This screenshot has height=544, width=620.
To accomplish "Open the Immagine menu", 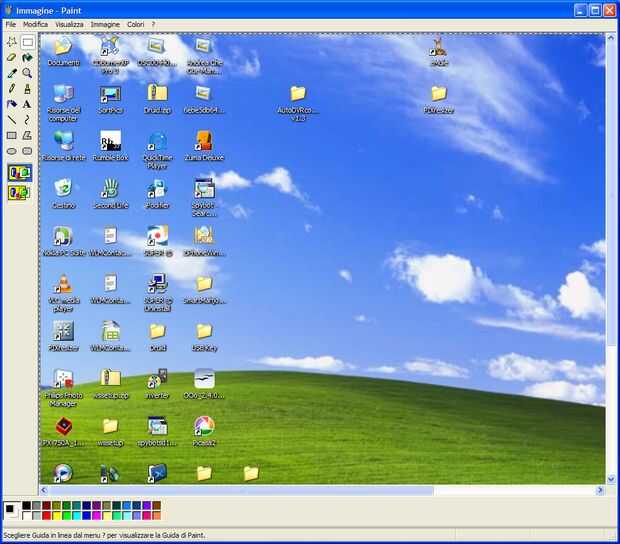I will 105,25.
